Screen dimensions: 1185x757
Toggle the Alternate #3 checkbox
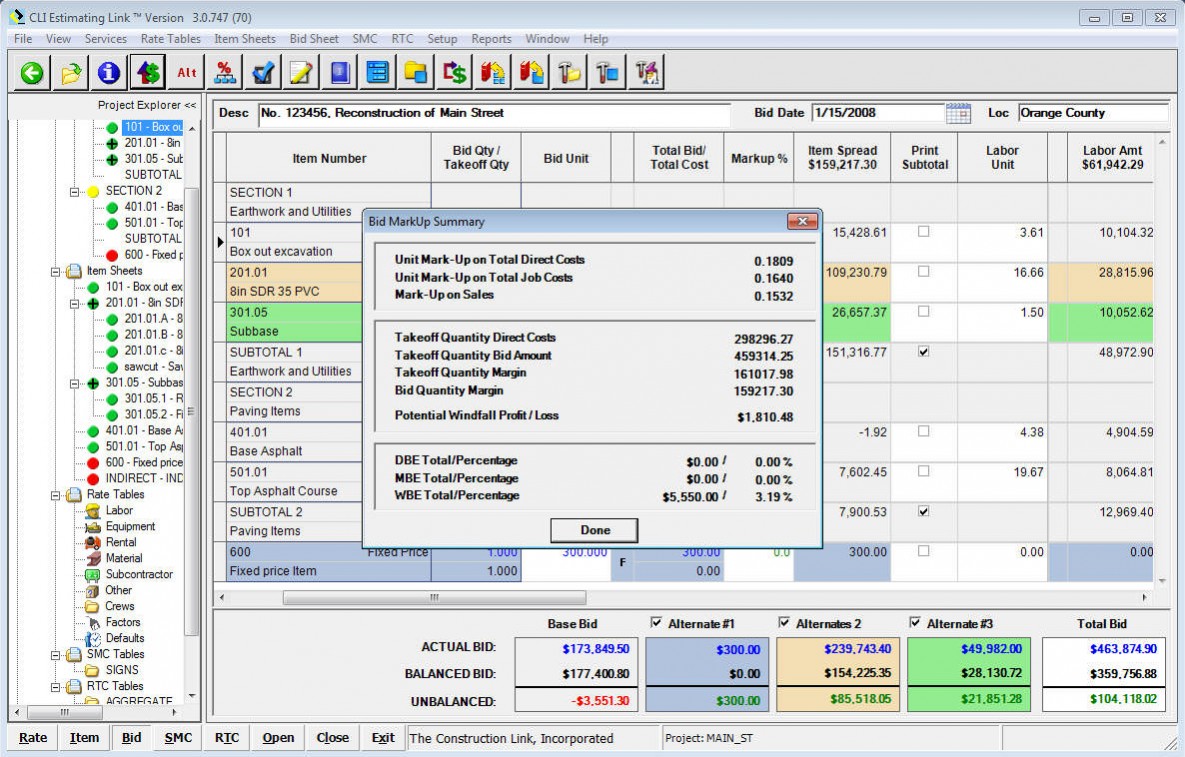(914, 623)
